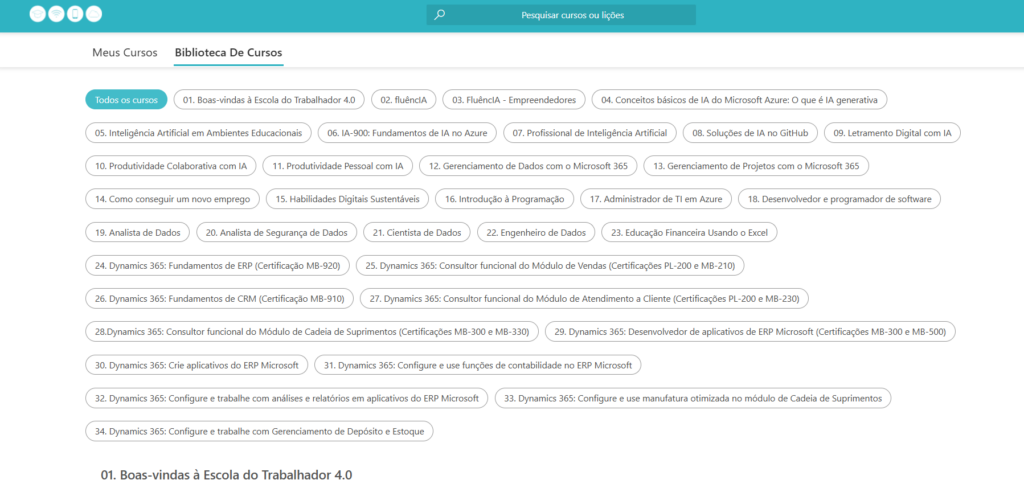Click the Wi-Fi signal logo icon
Screen dimensions: 1024x484
tap(56, 14)
